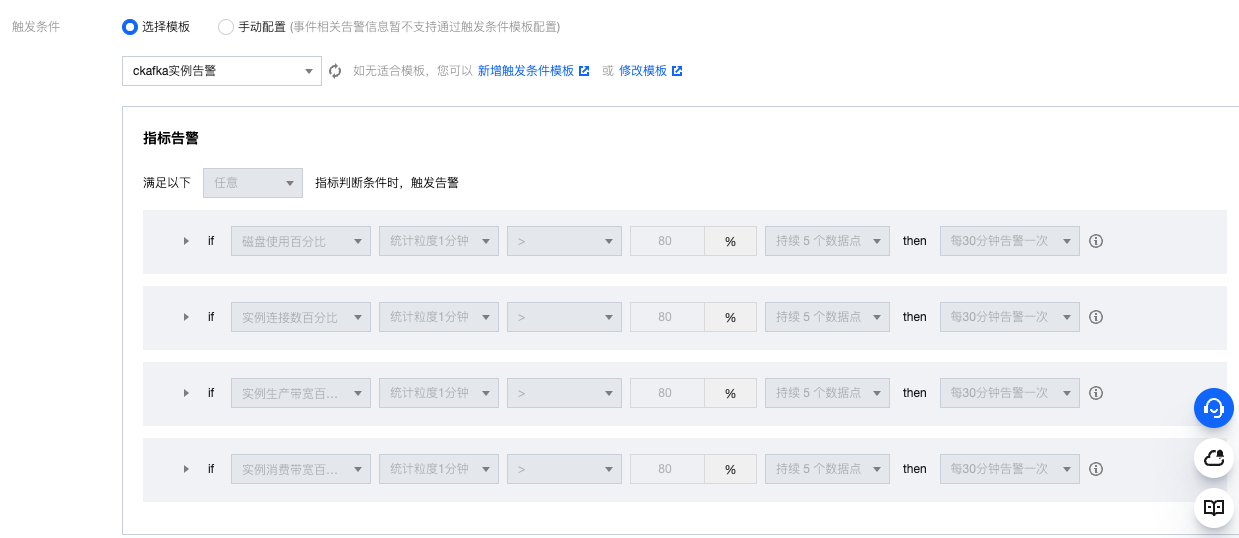Open the floating cloud assistant icon

point(1214,458)
